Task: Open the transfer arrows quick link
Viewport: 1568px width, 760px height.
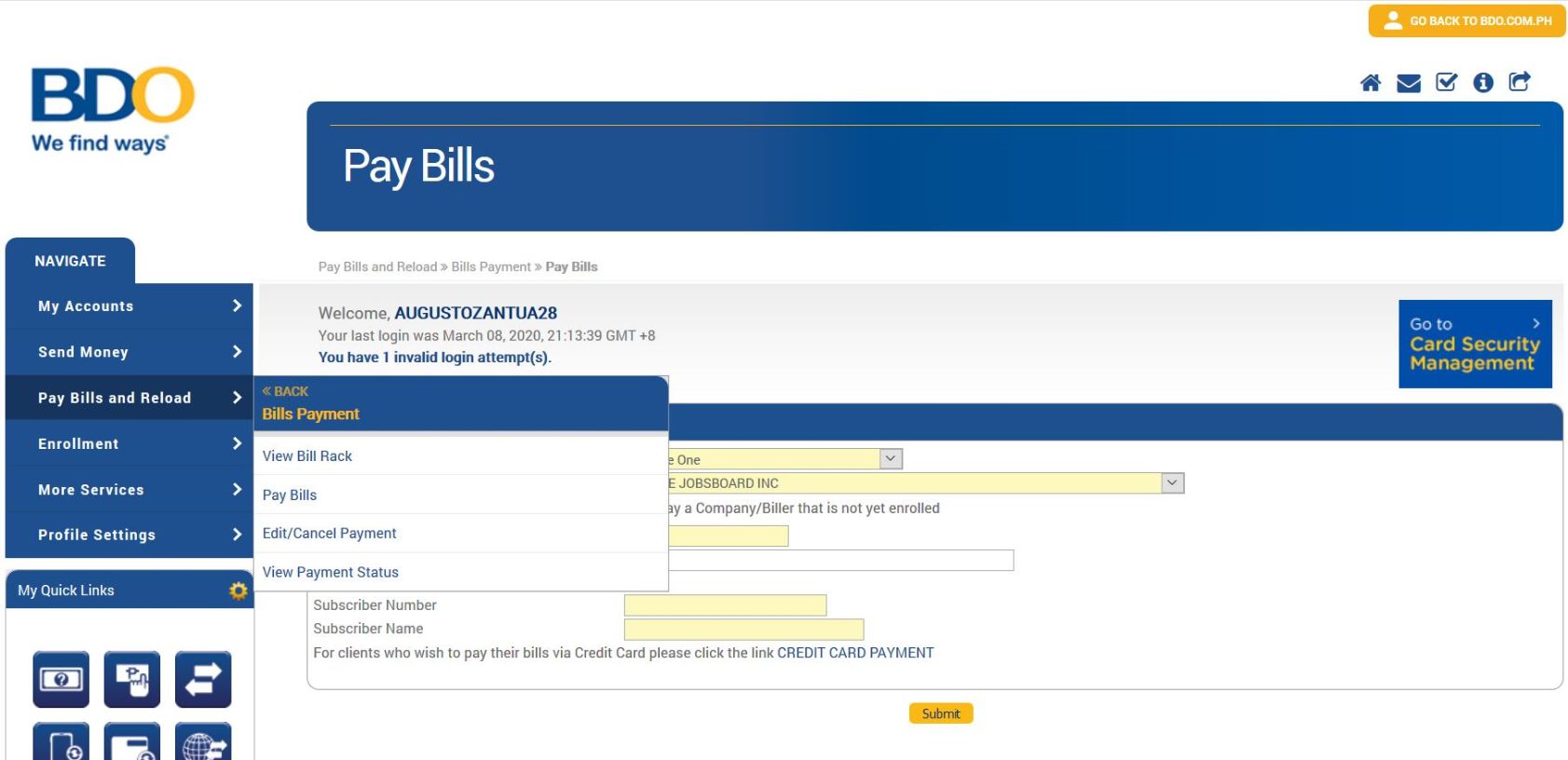Action: click(x=203, y=679)
